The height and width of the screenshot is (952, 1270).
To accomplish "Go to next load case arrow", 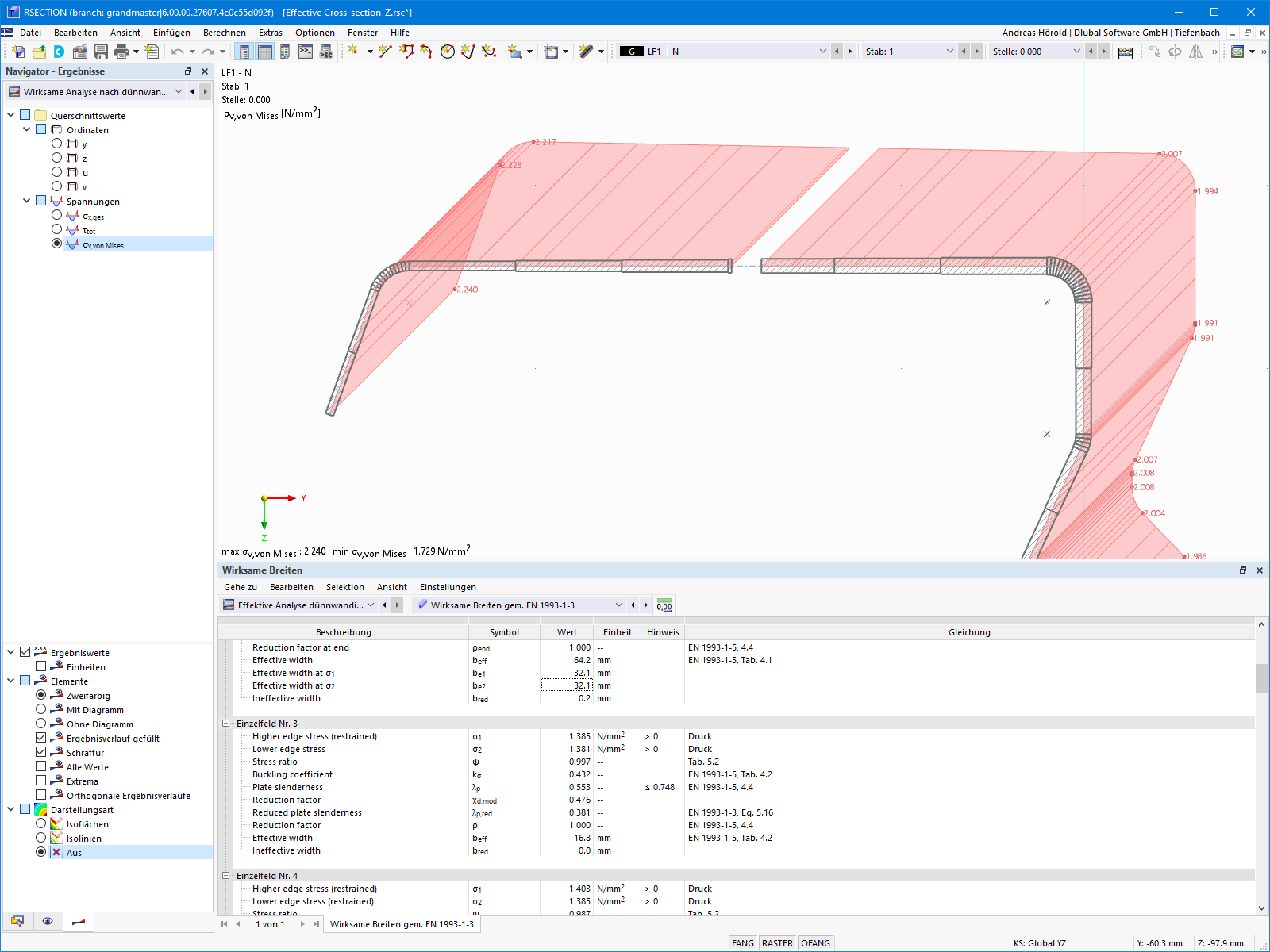I will (x=849, y=52).
